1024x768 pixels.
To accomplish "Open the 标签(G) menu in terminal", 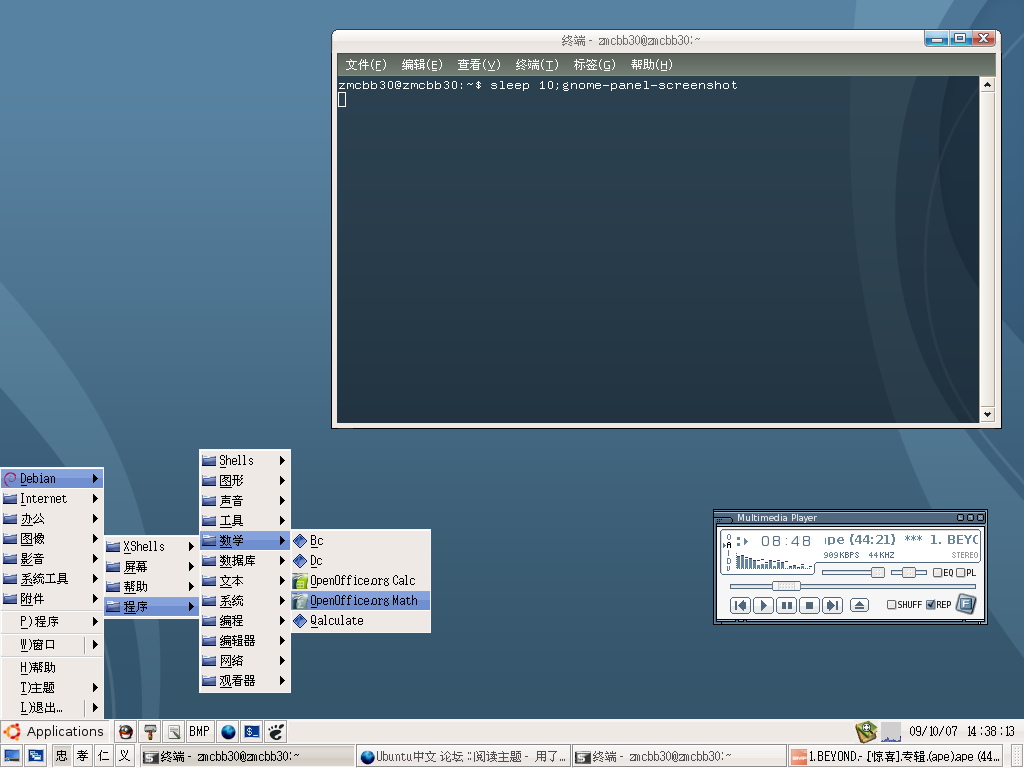I will click(594, 65).
